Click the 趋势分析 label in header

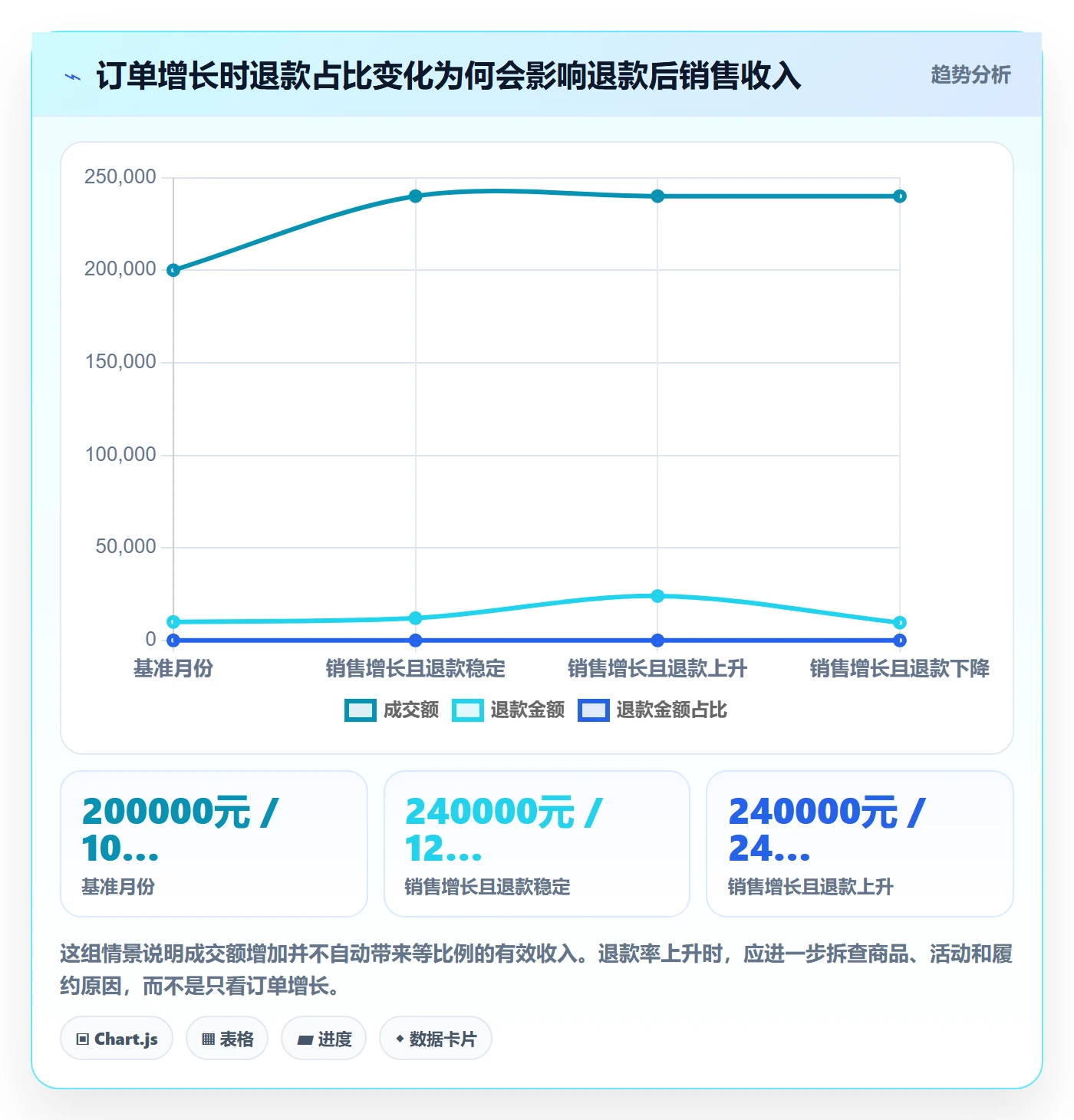pyautogui.click(x=970, y=75)
